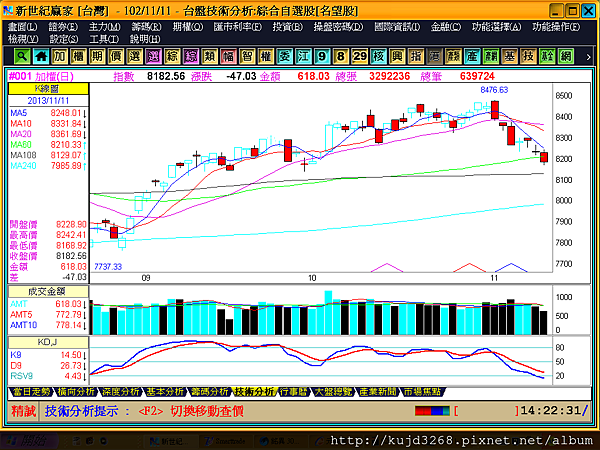The image size is (600, 450).
Task: Select the 智 toolbar icon
Action: [x=247, y=57]
